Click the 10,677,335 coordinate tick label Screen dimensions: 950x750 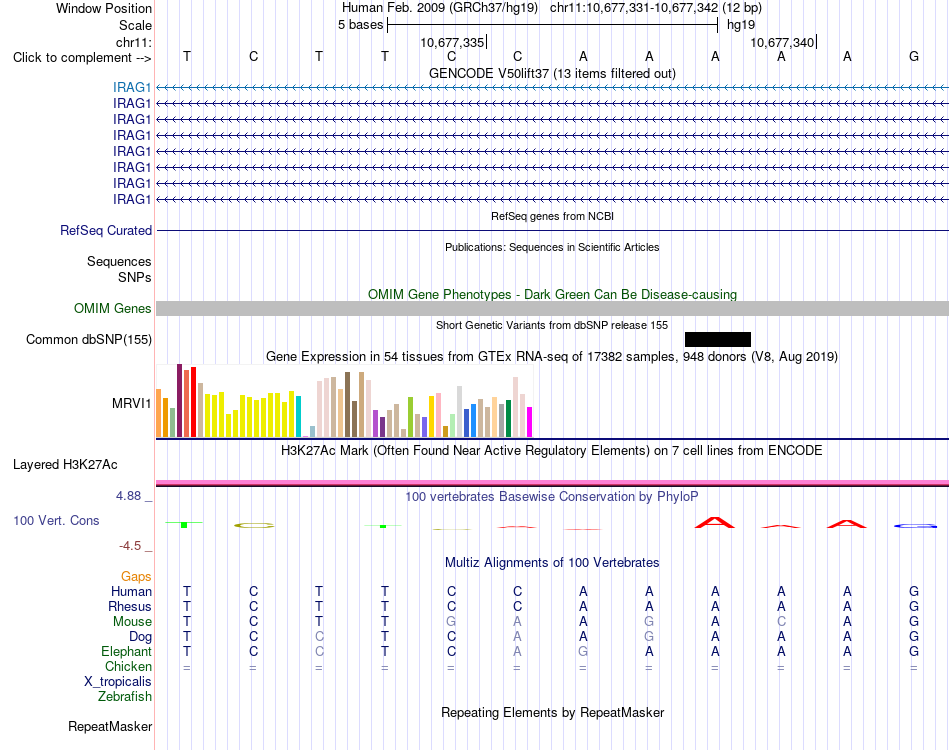pyautogui.click(x=452, y=42)
